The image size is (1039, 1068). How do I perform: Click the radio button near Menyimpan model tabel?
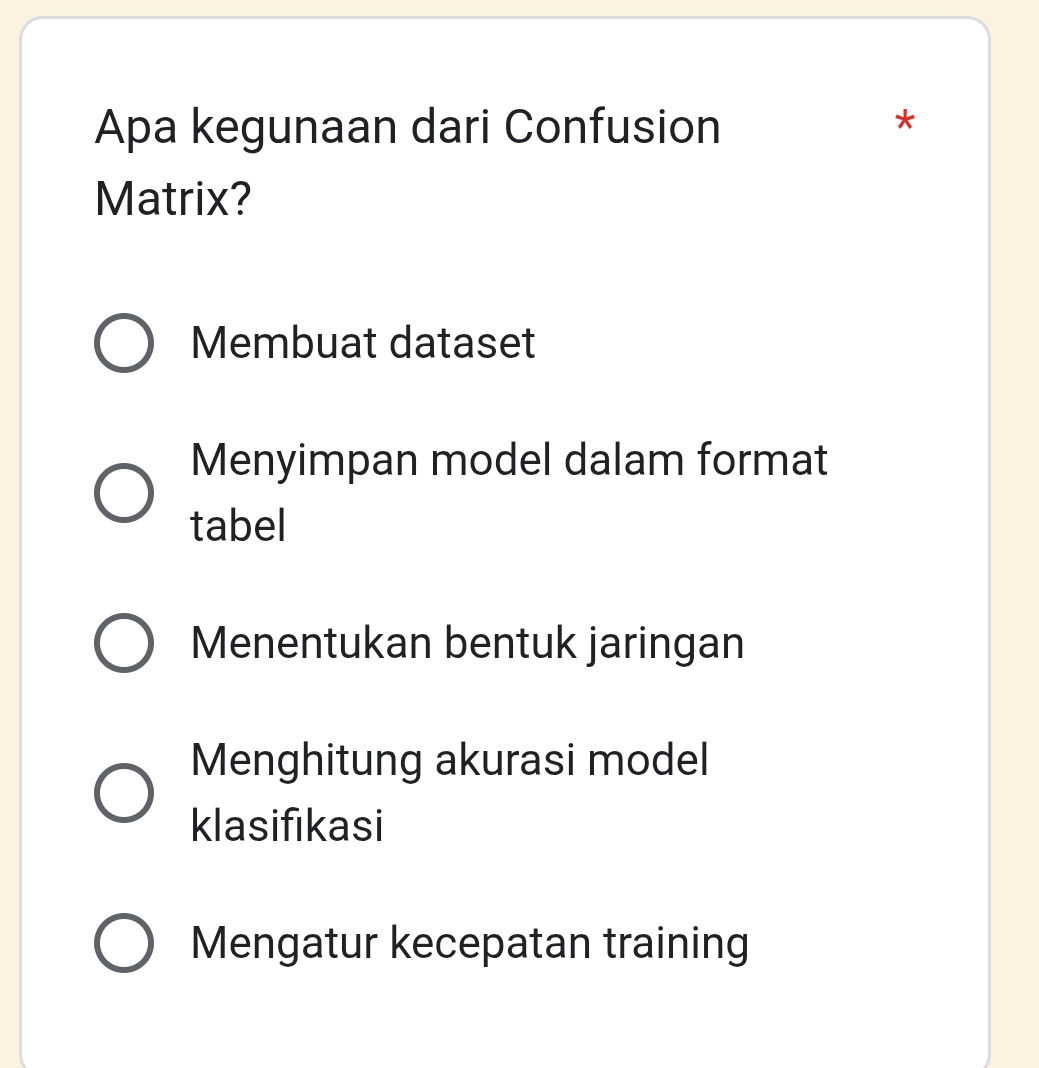(124, 492)
